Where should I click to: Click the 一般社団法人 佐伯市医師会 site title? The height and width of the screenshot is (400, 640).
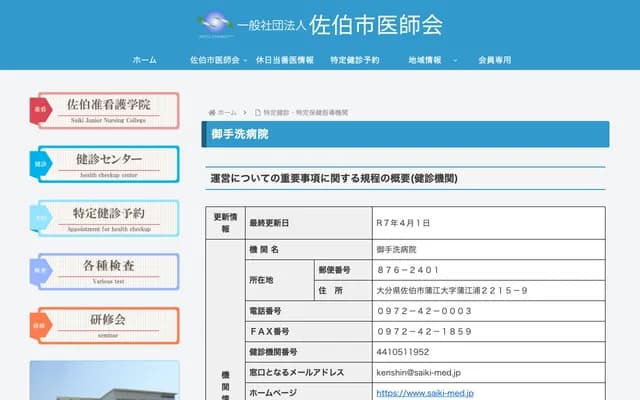(x=340, y=24)
